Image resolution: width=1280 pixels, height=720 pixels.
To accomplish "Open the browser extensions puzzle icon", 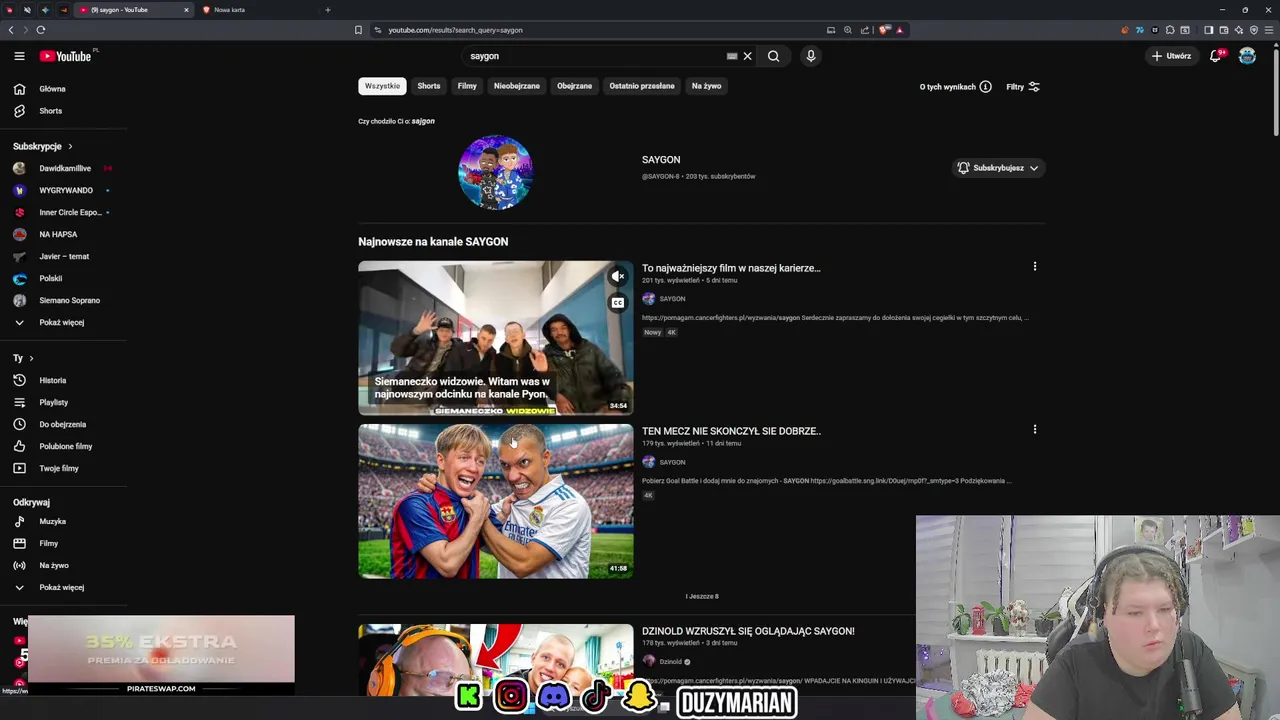I will pos(1170,30).
